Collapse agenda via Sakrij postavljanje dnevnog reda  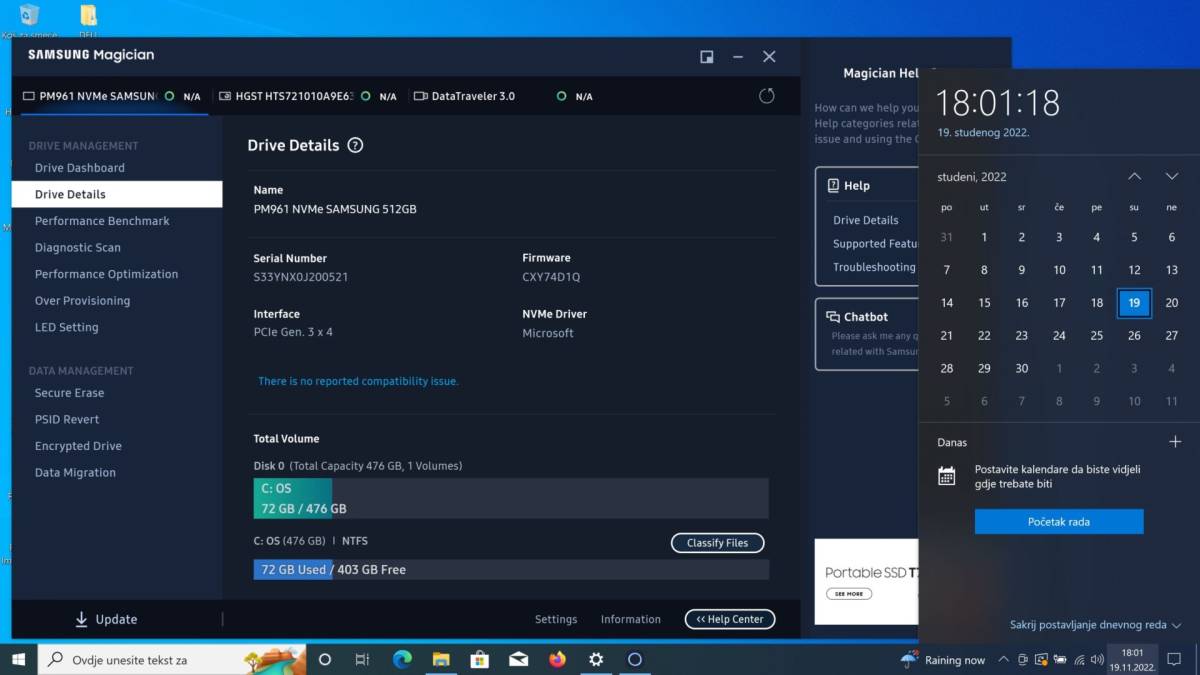pos(1095,625)
